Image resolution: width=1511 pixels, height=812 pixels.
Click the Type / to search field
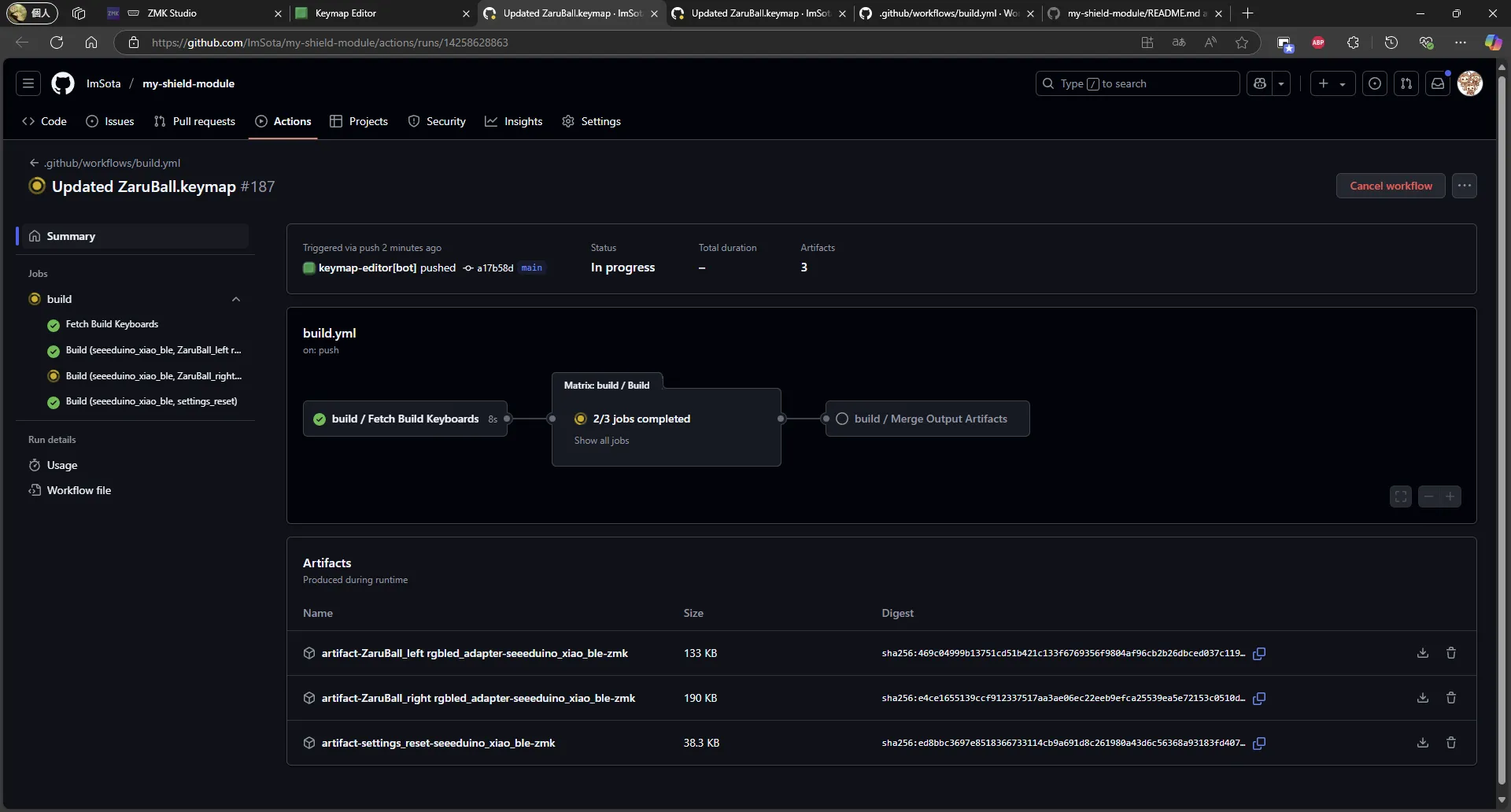[1137, 83]
